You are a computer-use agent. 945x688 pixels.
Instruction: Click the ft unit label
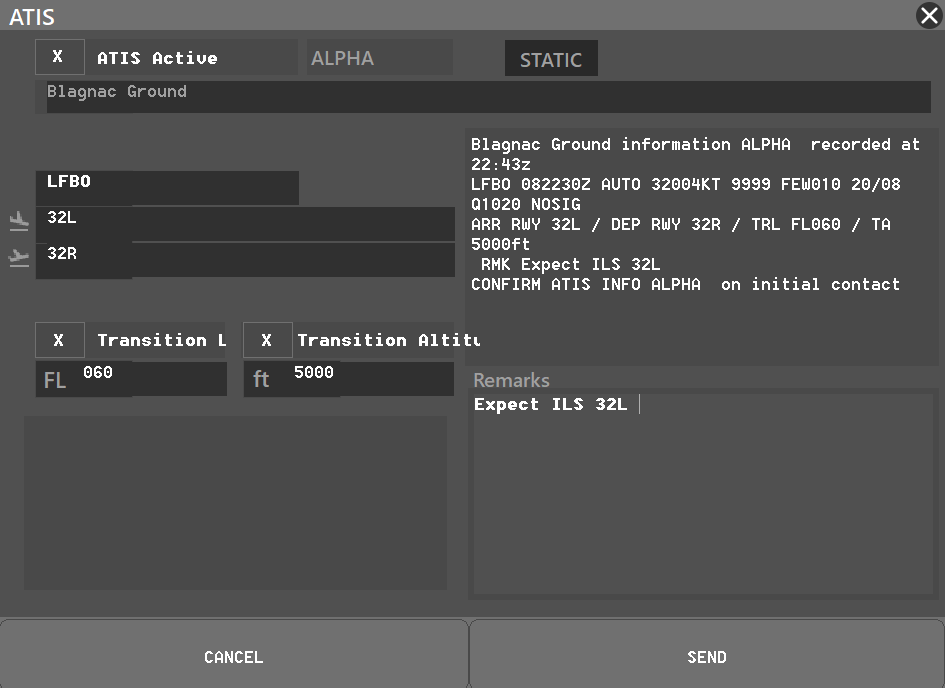coord(261,380)
